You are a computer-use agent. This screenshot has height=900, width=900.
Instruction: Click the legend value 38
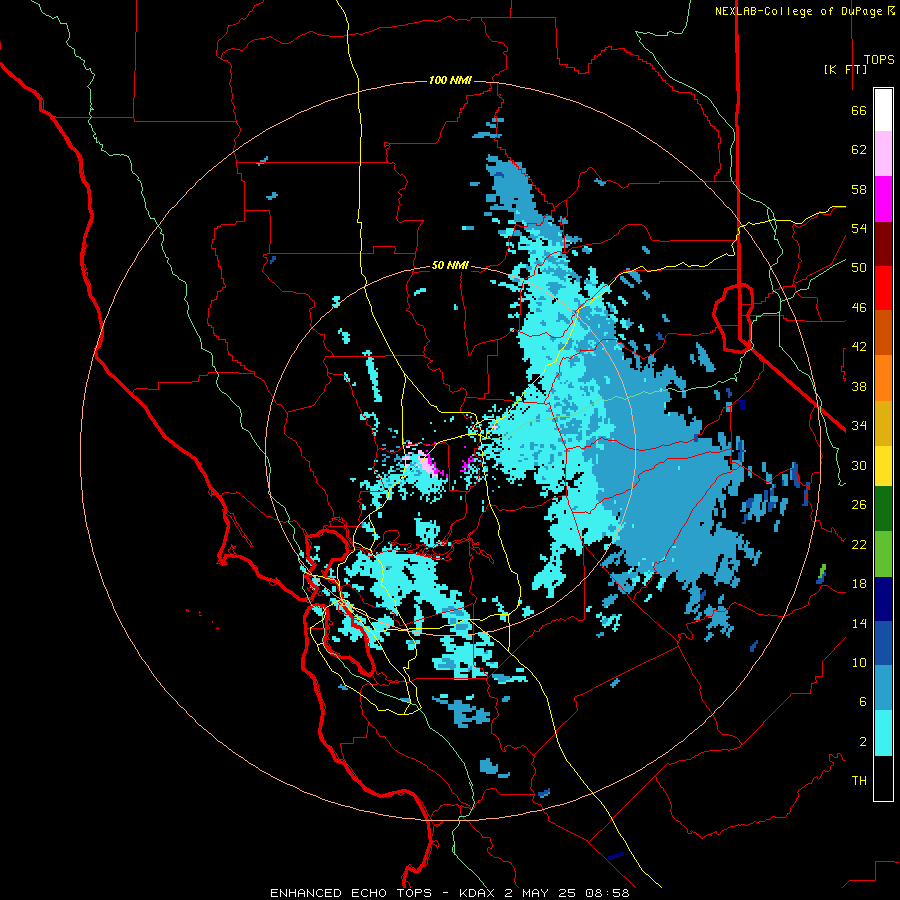tap(859, 386)
